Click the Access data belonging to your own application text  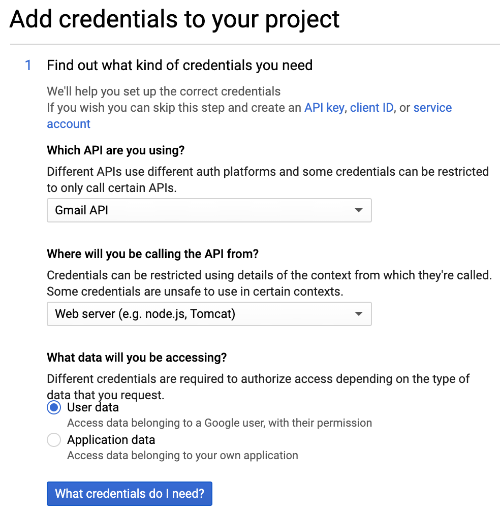click(183, 455)
